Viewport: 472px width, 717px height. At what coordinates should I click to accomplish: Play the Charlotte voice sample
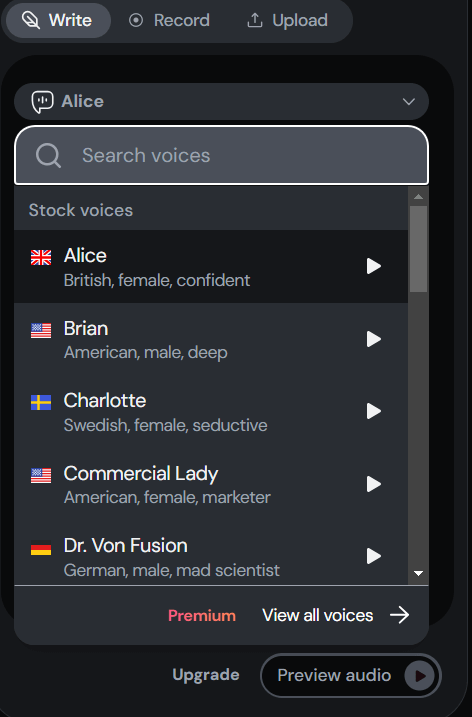[x=374, y=411]
